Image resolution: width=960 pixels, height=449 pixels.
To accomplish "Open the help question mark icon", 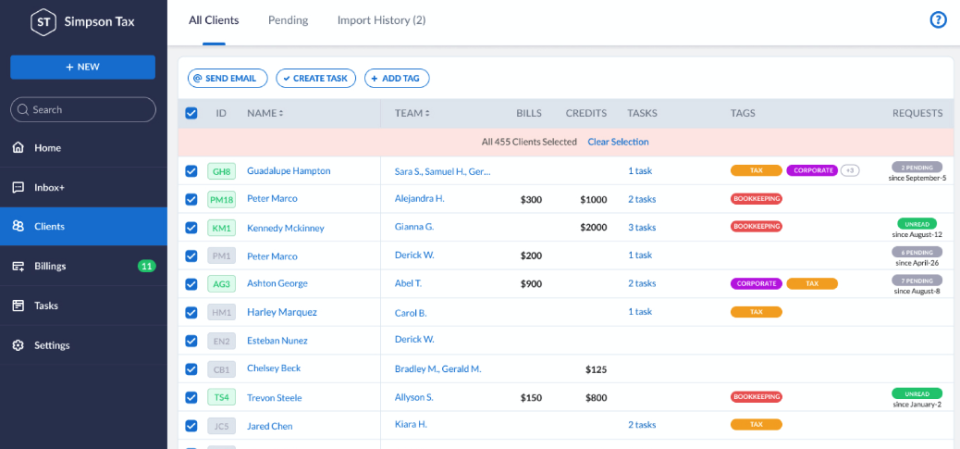I will (938, 20).
